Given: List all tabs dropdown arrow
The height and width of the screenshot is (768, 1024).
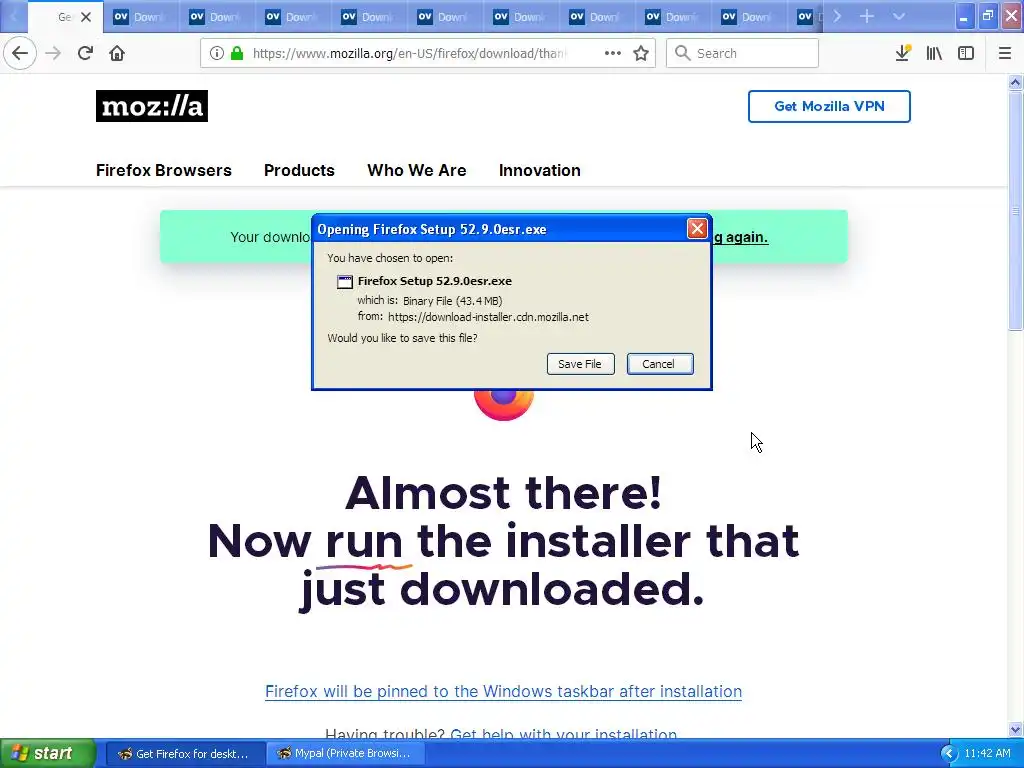Looking at the screenshot, I should [899, 16].
